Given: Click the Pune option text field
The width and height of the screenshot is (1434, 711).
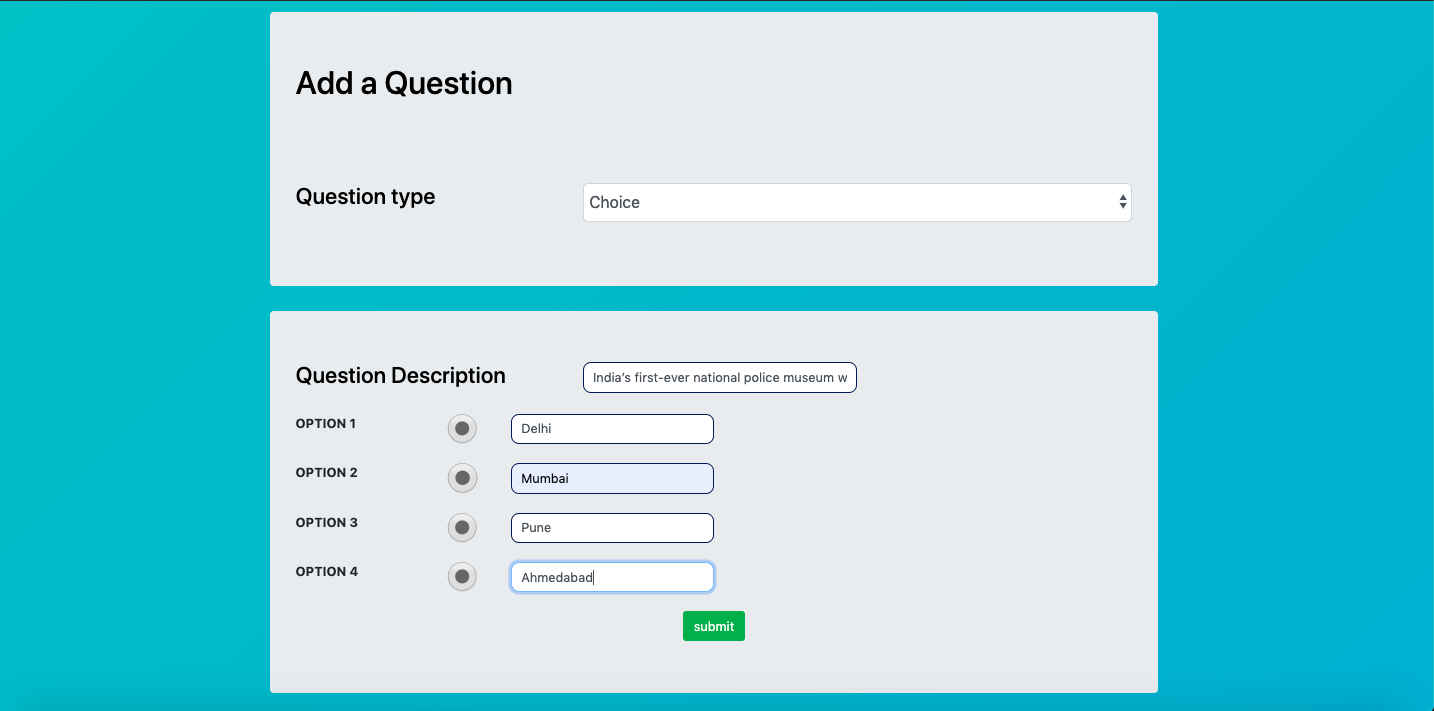Looking at the screenshot, I should [x=612, y=528].
